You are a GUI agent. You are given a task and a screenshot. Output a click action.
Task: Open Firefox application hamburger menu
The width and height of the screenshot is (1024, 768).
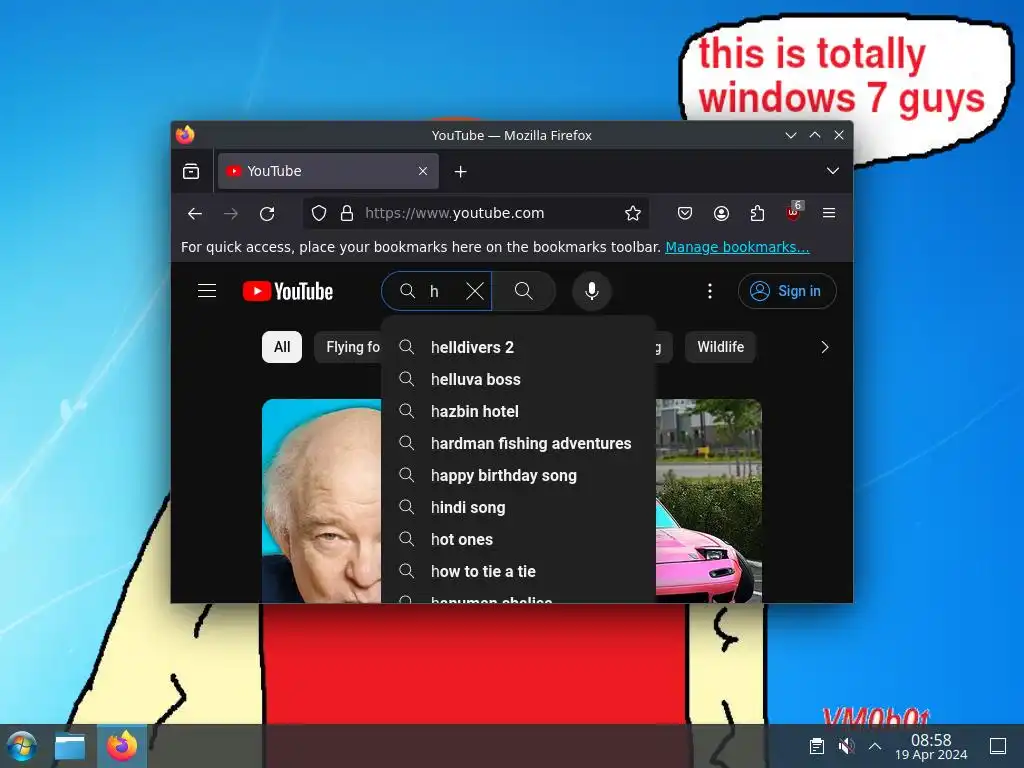(x=829, y=214)
